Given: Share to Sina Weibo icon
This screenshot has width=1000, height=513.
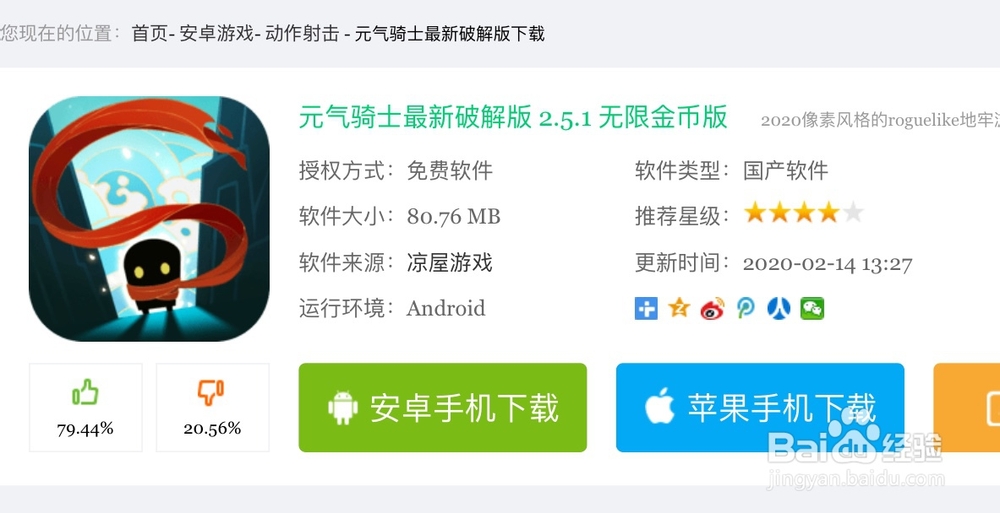Looking at the screenshot, I should coord(712,309).
